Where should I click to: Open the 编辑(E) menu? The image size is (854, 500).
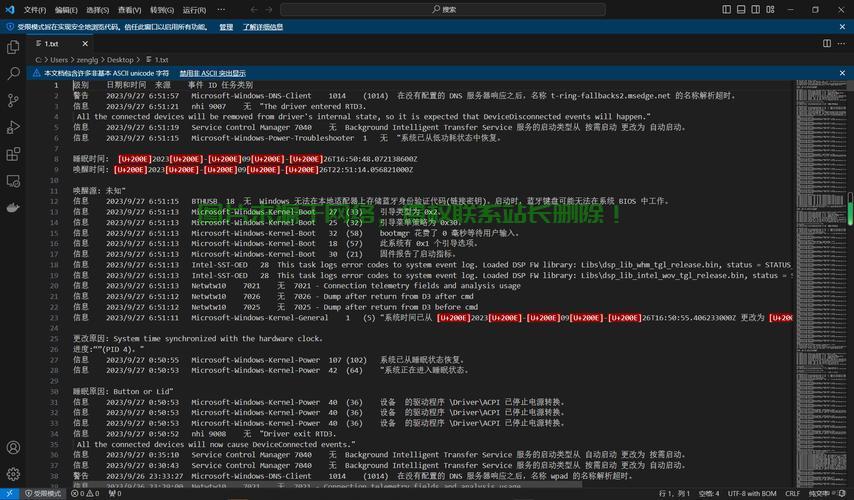pyautogui.click(x=66, y=10)
